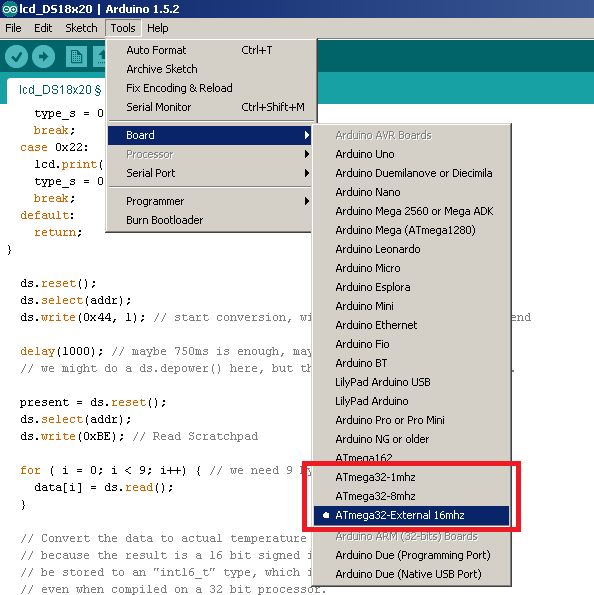The width and height of the screenshot is (594, 595).
Task: Expand the Serial Port submenu
Action: coord(210,173)
